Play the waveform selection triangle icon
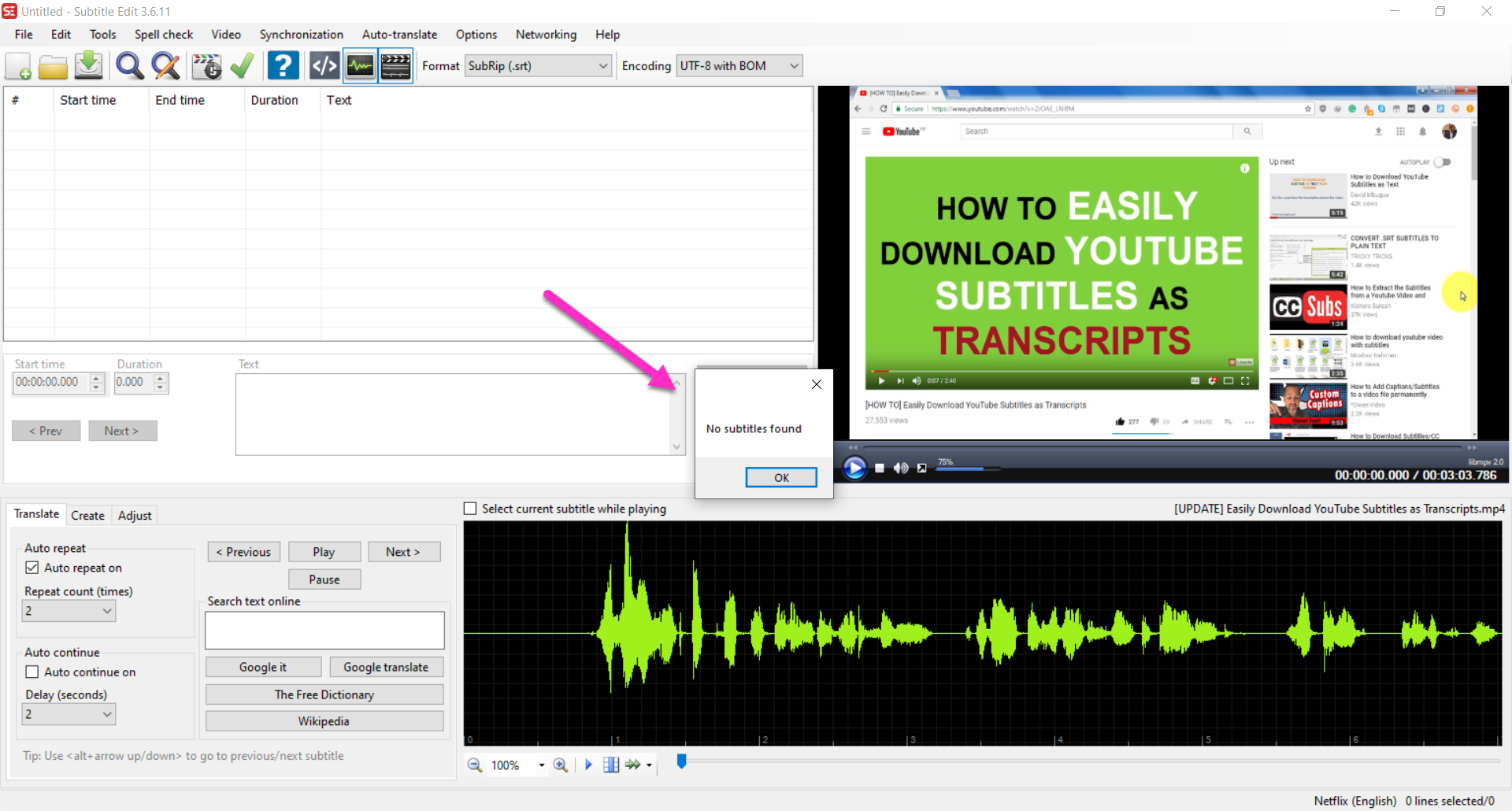Screen dimensions: 1512x811 (588, 765)
